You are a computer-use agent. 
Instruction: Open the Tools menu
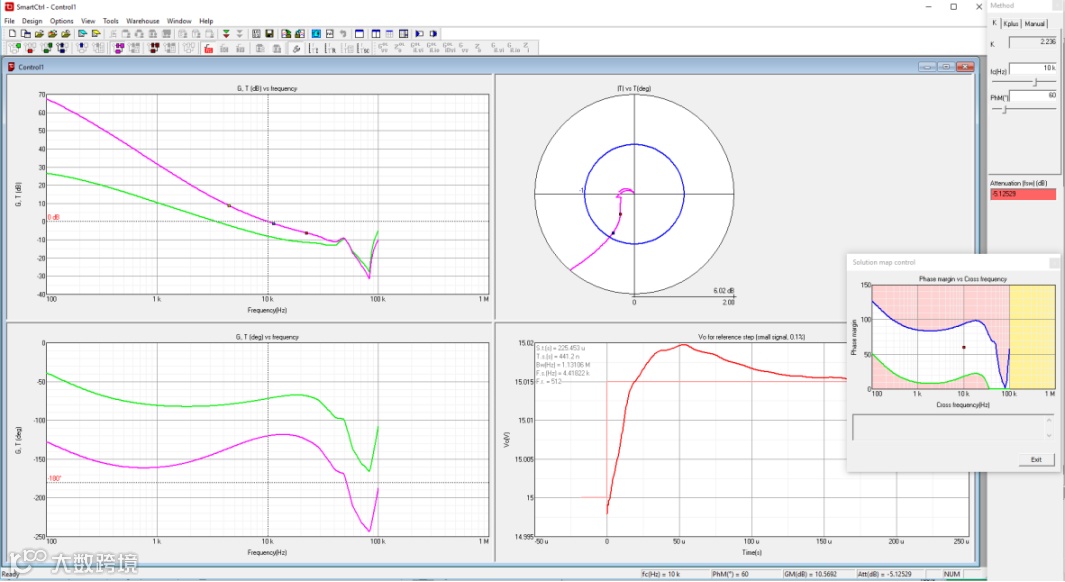[x=111, y=21]
